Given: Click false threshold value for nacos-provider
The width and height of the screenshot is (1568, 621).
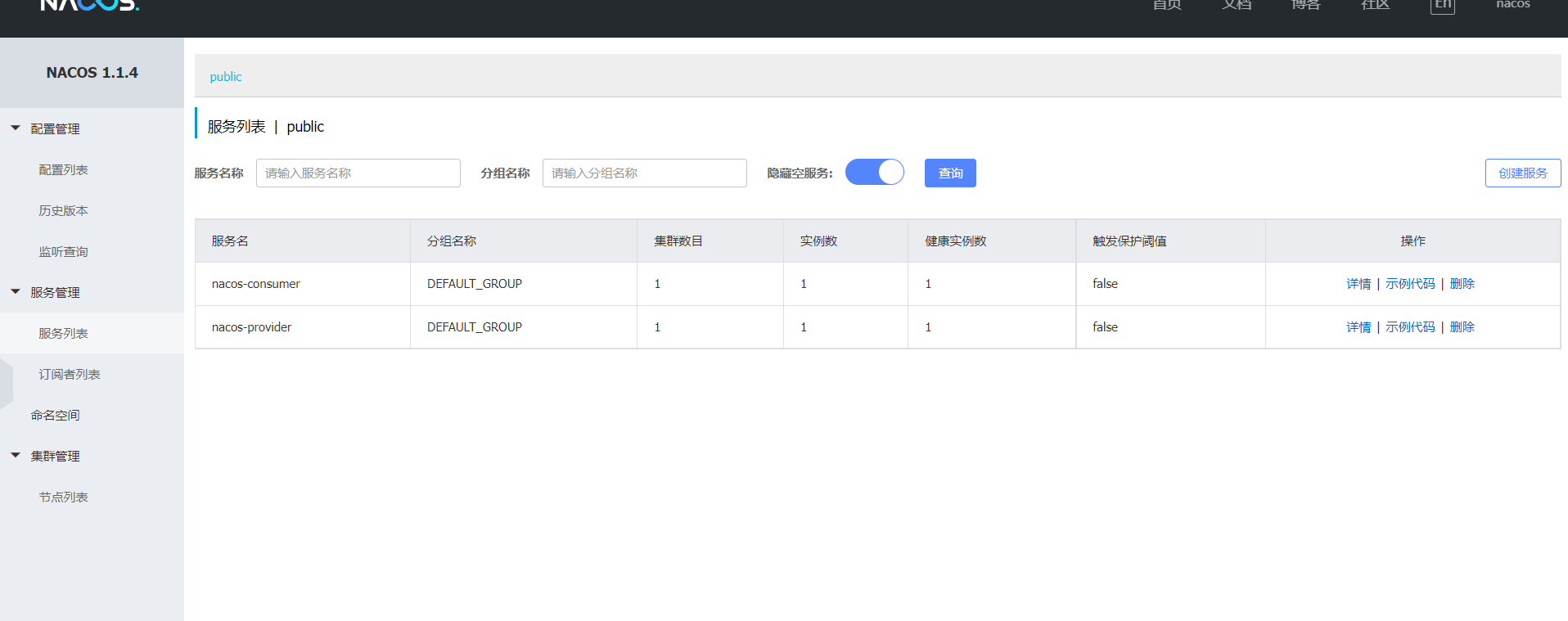Looking at the screenshot, I should pos(1105,327).
